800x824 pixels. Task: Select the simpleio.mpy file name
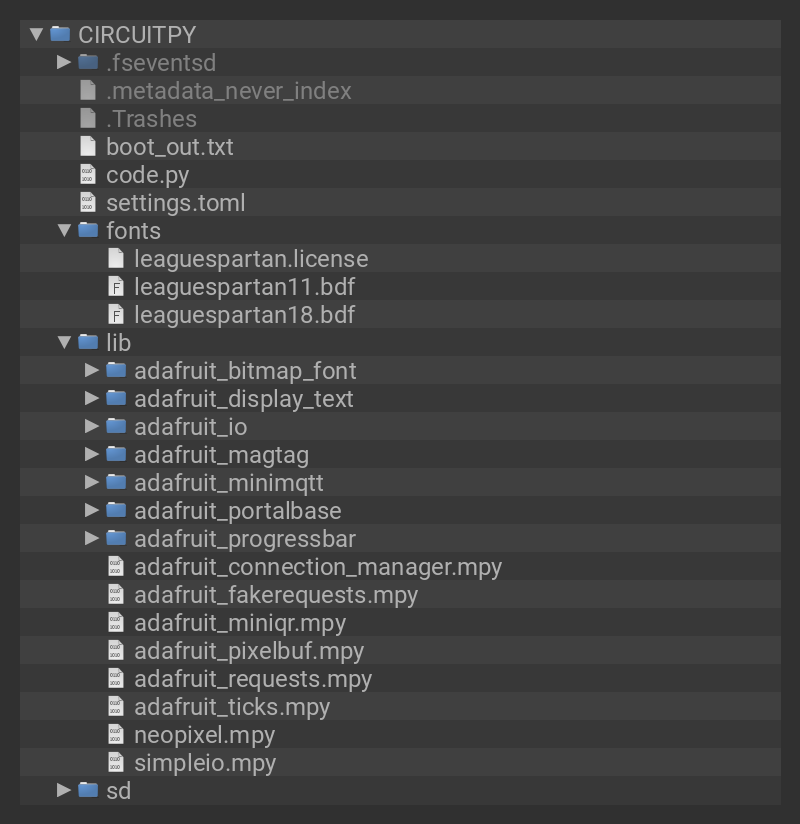(x=205, y=764)
